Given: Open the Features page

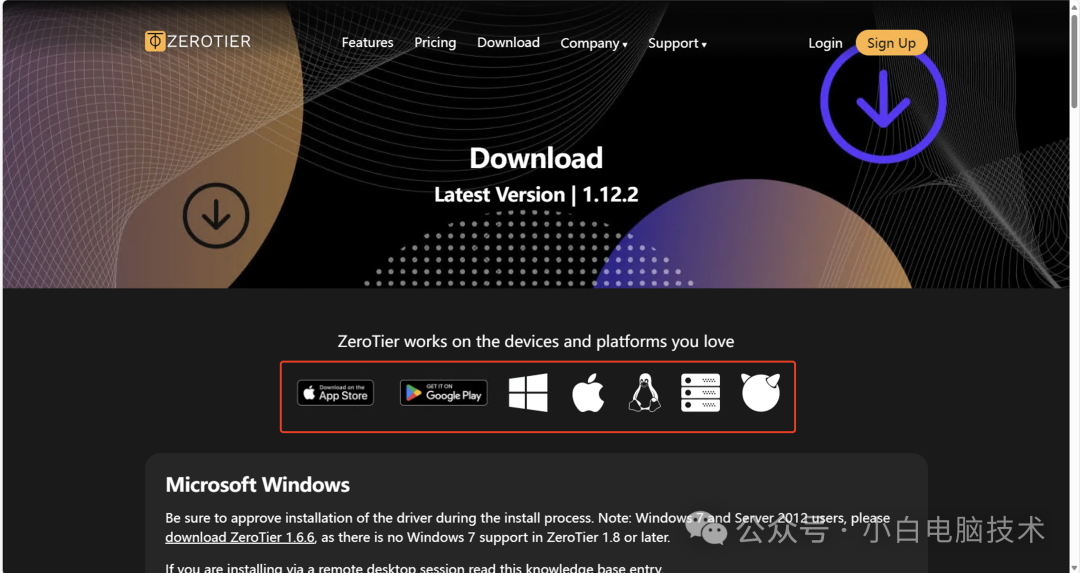Looking at the screenshot, I should pos(367,43).
